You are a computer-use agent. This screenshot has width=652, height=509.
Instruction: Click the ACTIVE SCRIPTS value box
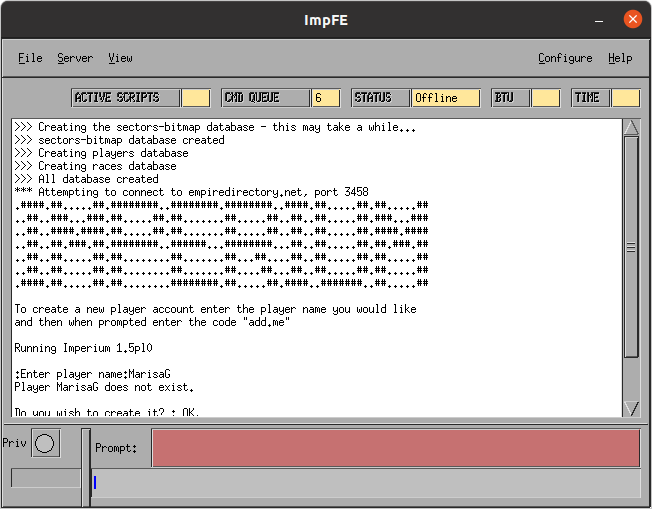pyautogui.click(x=196, y=98)
